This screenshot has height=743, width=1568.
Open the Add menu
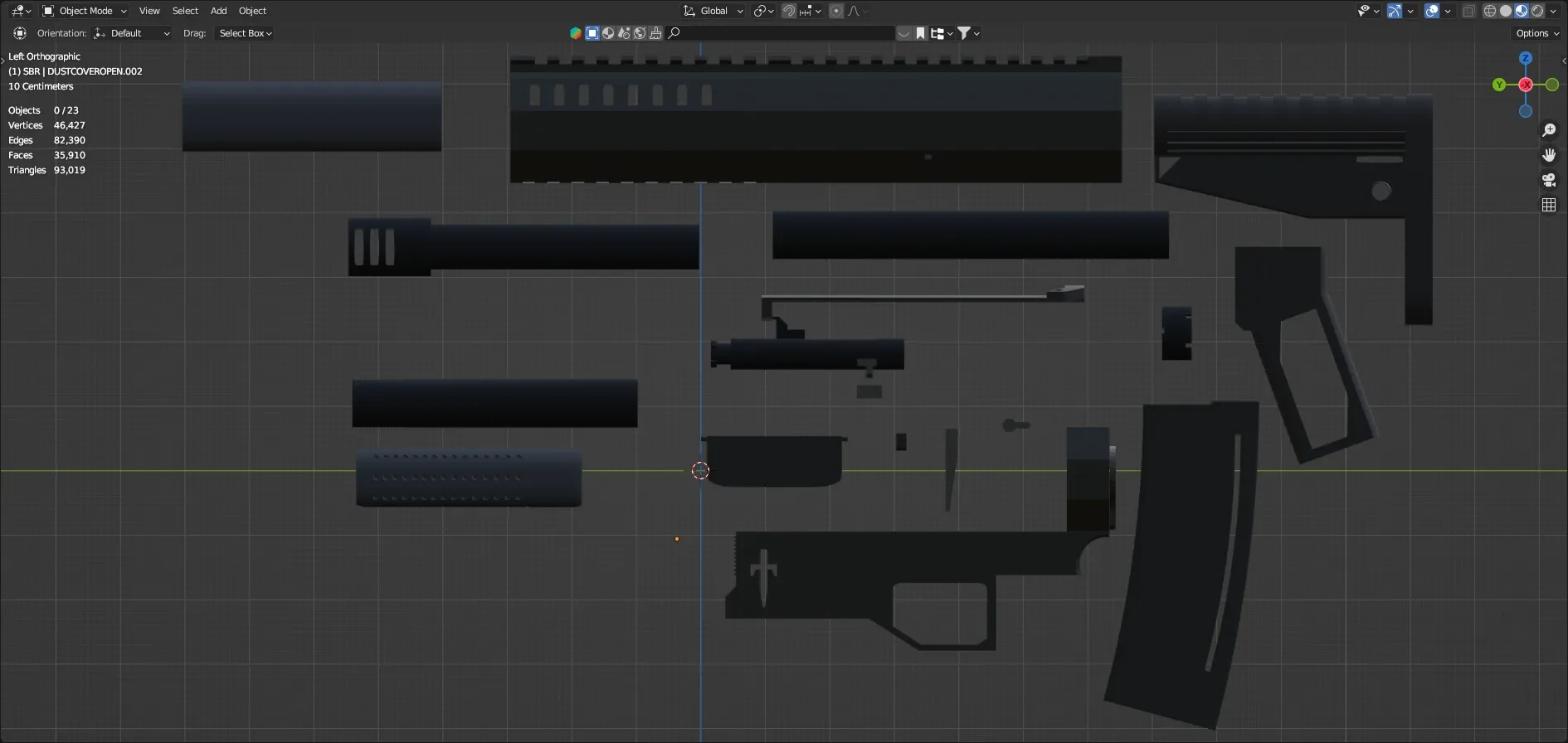(218, 11)
